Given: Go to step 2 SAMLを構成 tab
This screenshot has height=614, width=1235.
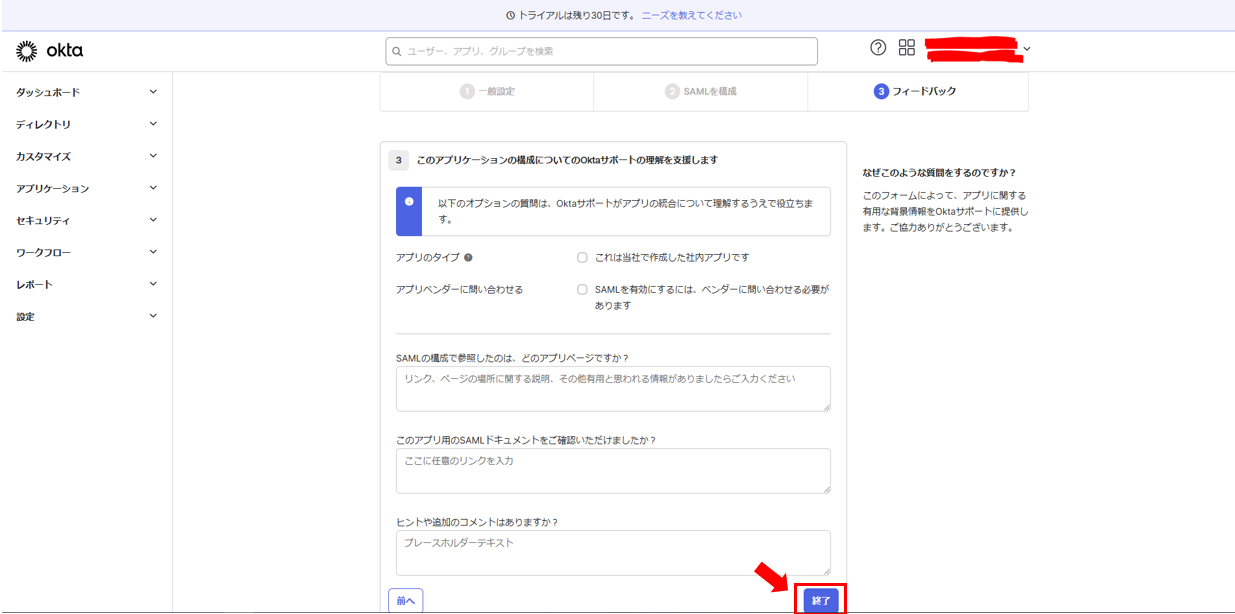Looking at the screenshot, I should [x=701, y=91].
